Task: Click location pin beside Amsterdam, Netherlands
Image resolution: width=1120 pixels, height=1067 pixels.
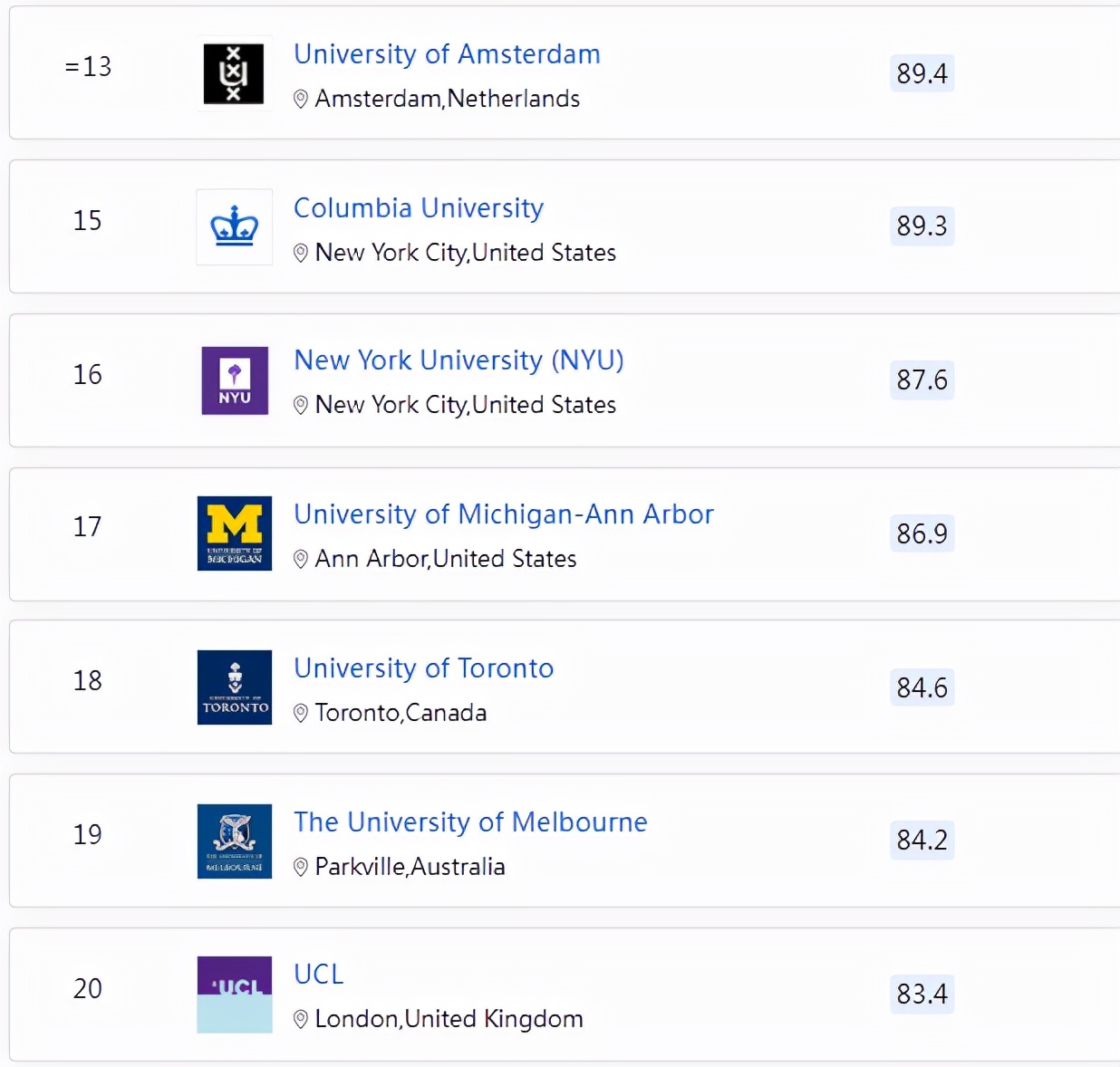Action: tap(301, 100)
